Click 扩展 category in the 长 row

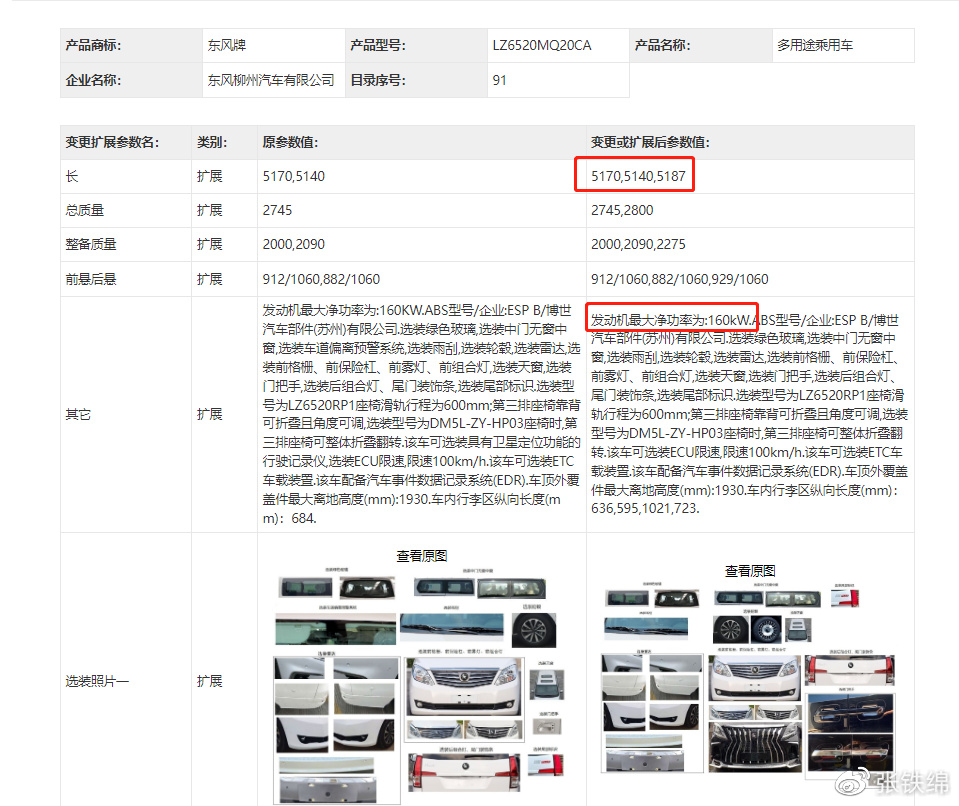tap(209, 177)
